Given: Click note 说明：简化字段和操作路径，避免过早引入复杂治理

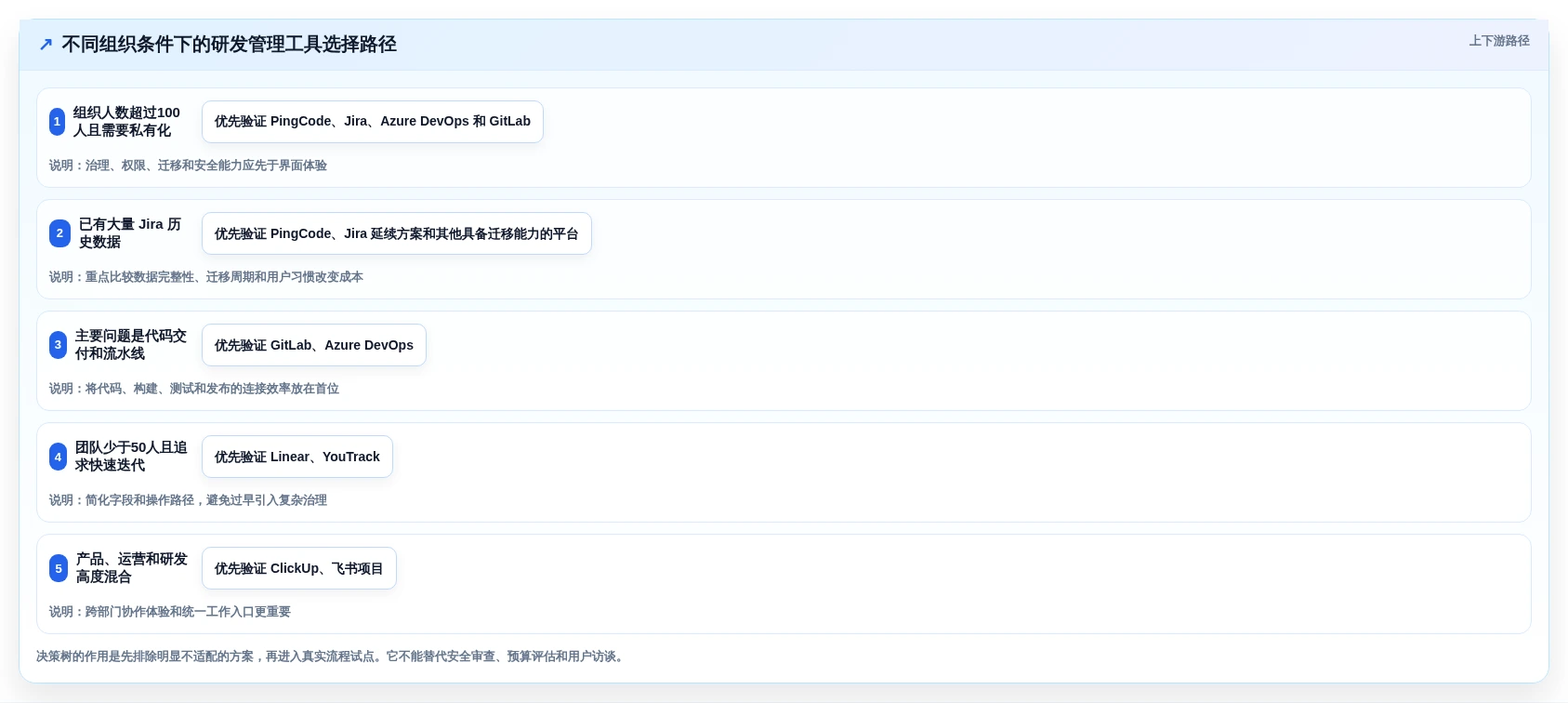Looking at the screenshot, I should click(x=188, y=500).
